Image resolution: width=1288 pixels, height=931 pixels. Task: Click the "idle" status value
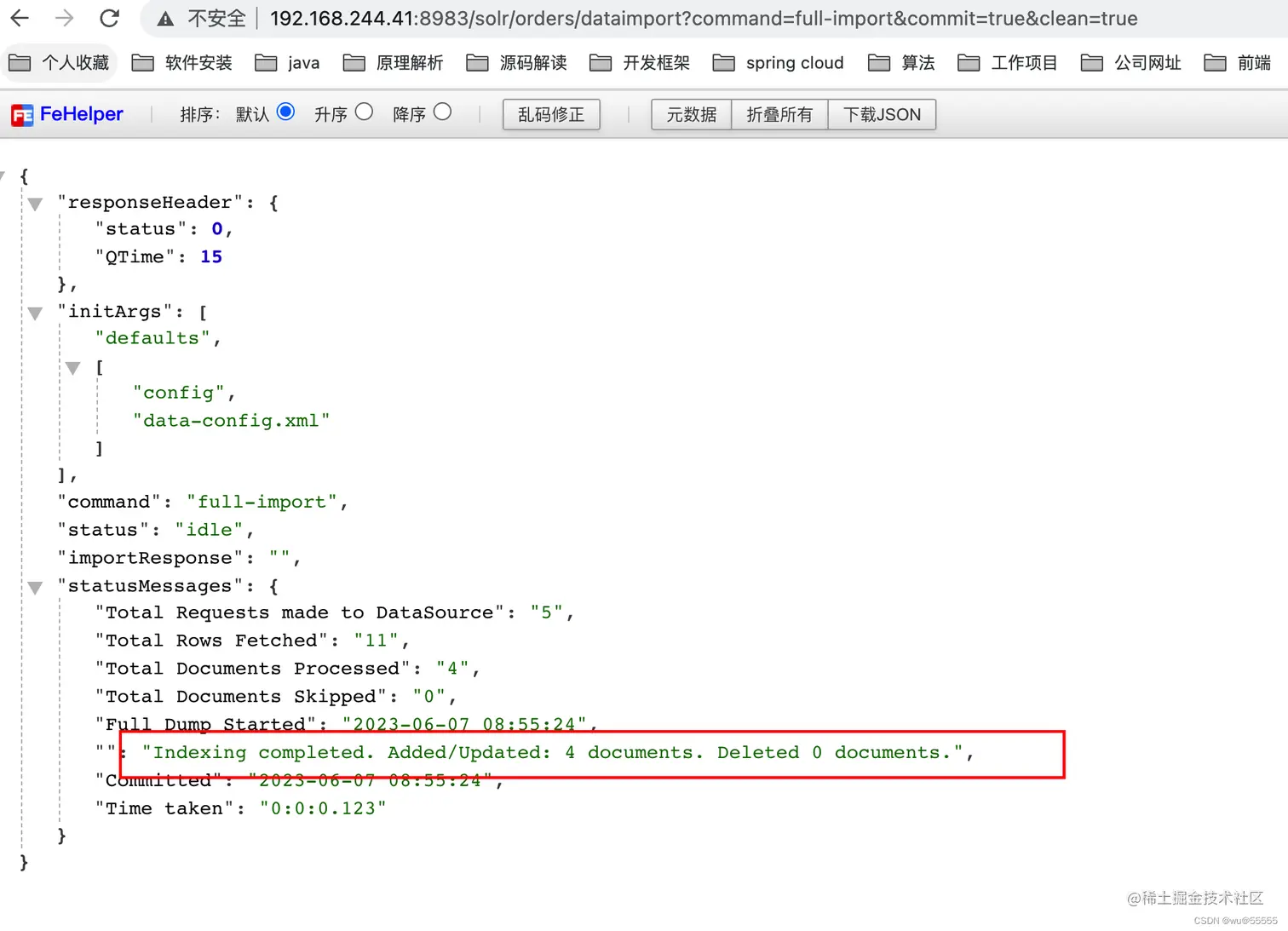point(209,530)
